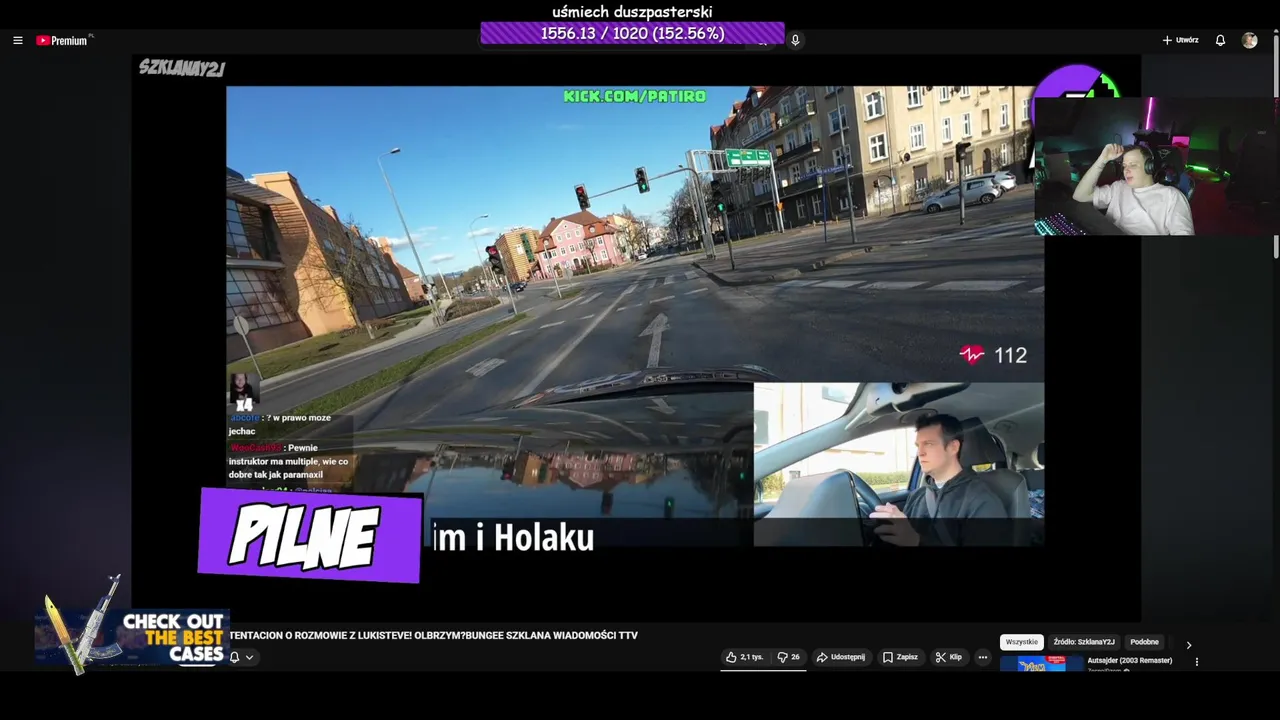Image resolution: width=1280 pixels, height=720 pixels.
Task: Click Zapisz to save the video
Action: [900, 657]
